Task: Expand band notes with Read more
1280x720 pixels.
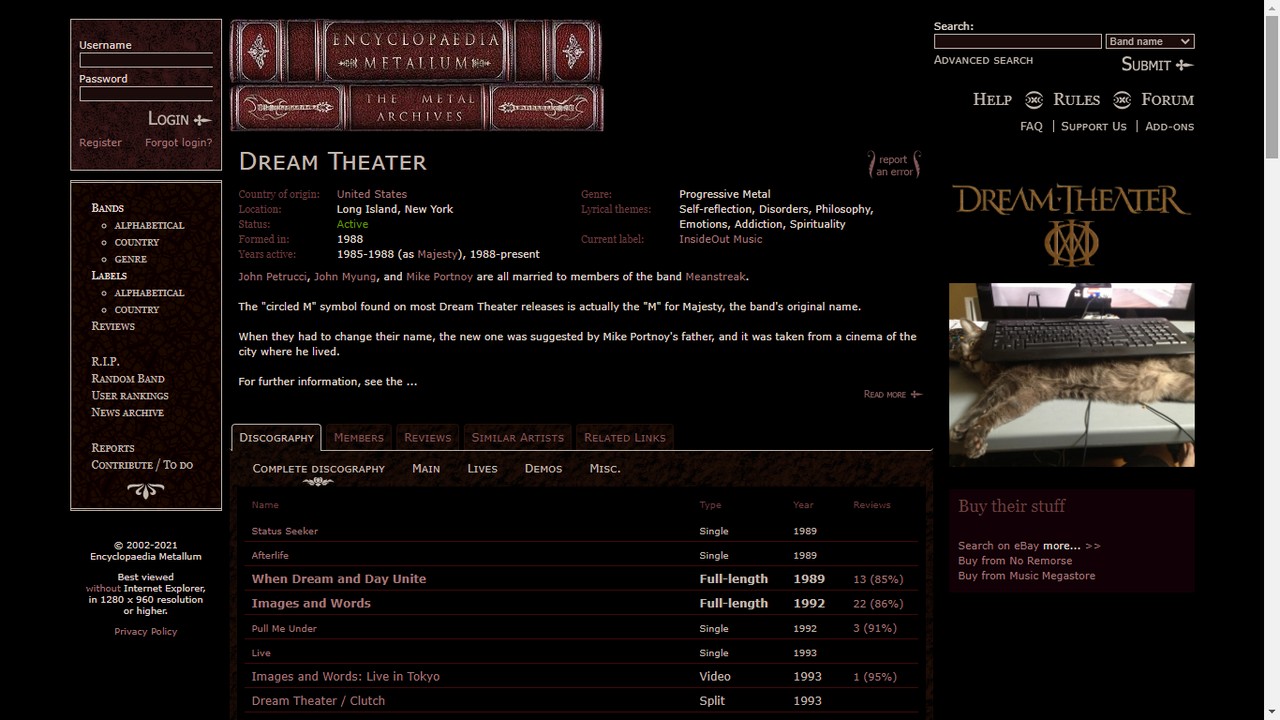Action: click(892, 394)
